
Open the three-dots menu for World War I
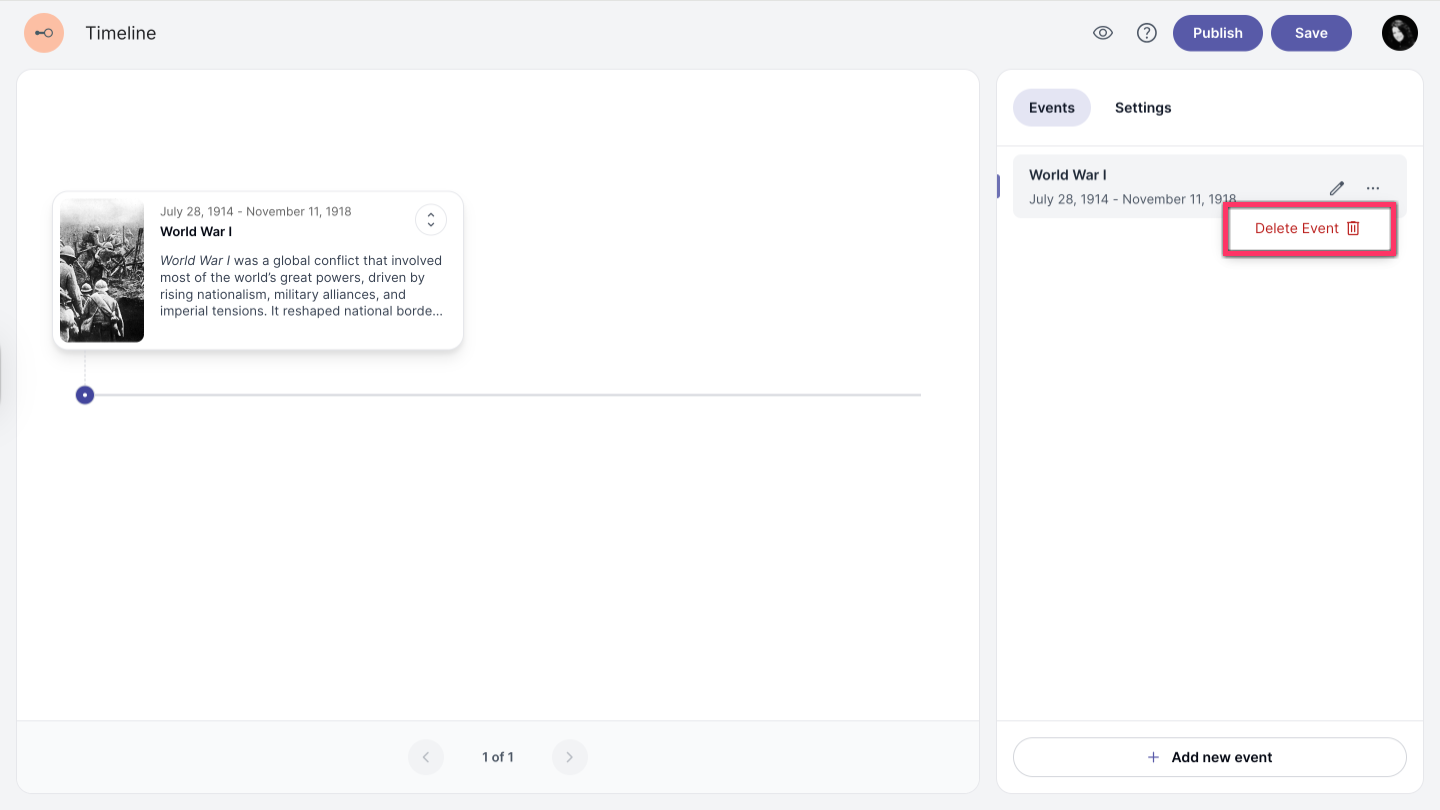[x=1373, y=188]
